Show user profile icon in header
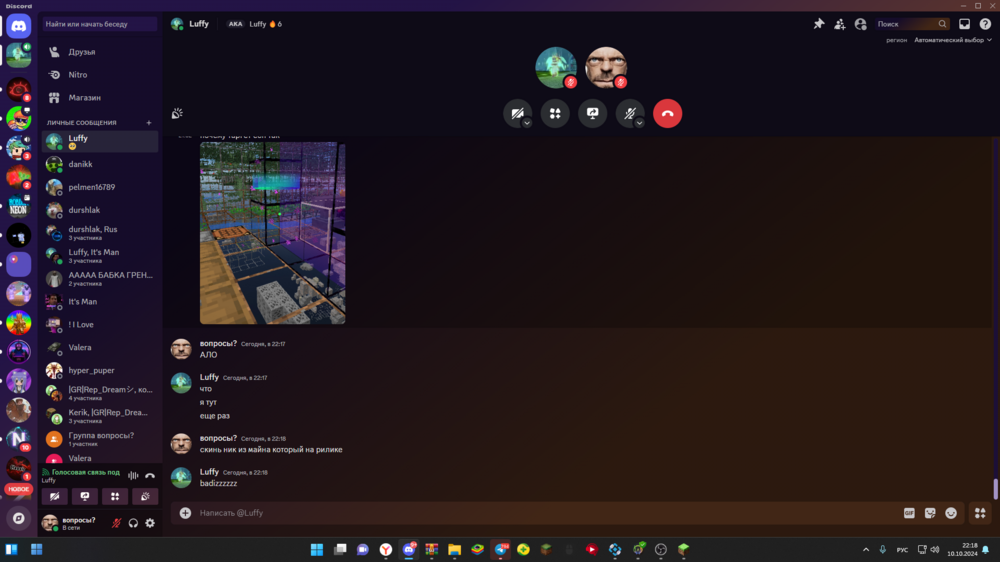The image size is (1000, 562). 860,24
